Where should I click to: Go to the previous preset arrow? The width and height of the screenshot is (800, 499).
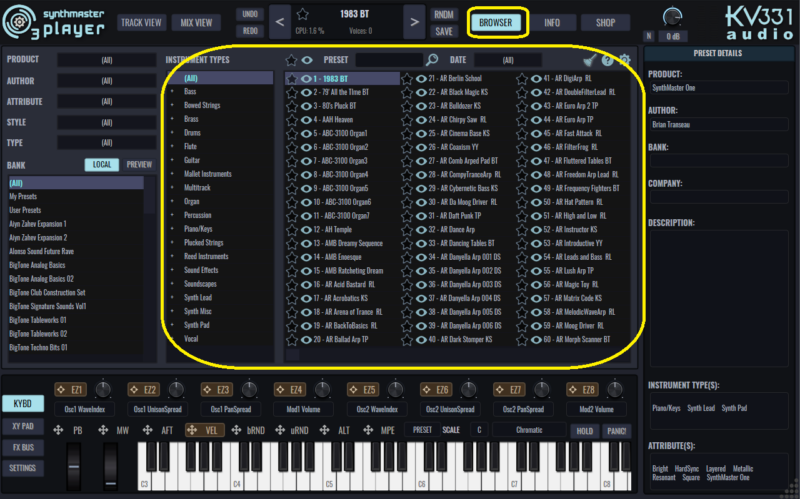[x=280, y=21]
